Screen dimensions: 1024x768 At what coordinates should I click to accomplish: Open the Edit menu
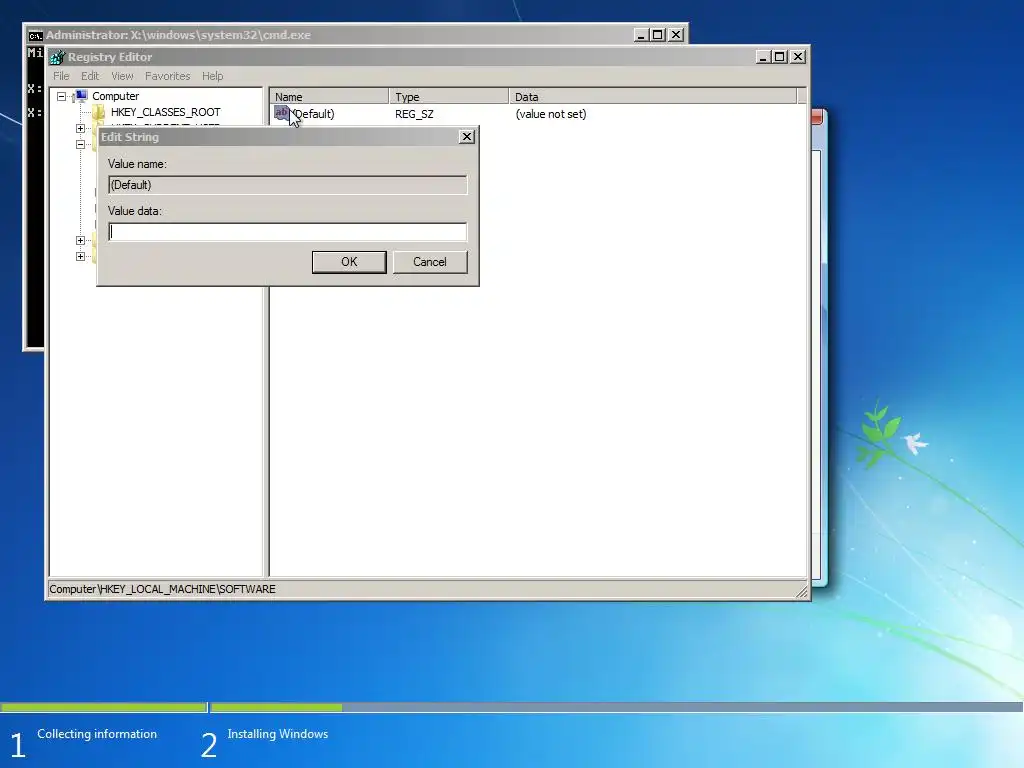point(90,76)
